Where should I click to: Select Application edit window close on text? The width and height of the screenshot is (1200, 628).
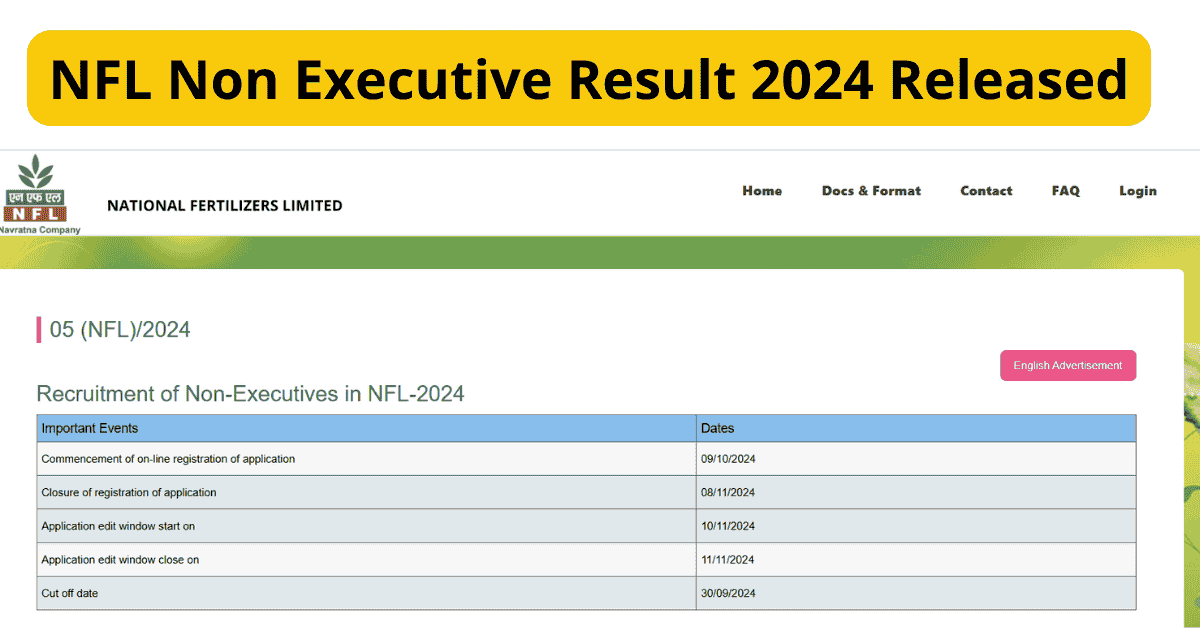coord(120,560)
